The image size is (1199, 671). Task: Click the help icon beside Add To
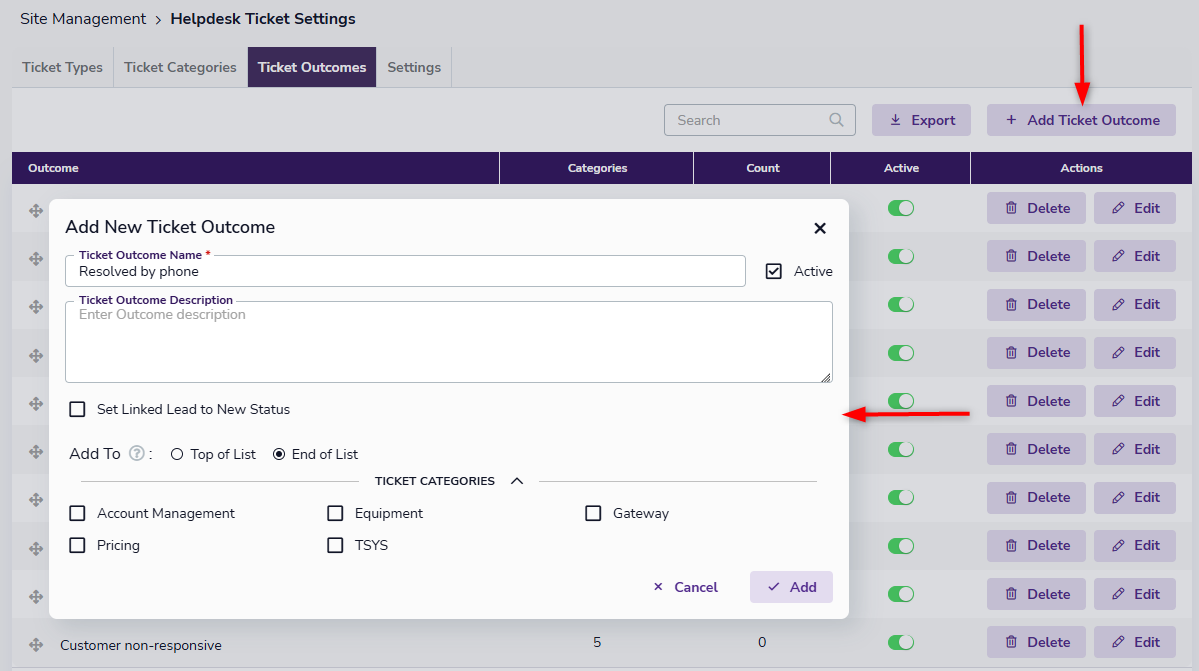pyautogui.click(x=137, y=454)
